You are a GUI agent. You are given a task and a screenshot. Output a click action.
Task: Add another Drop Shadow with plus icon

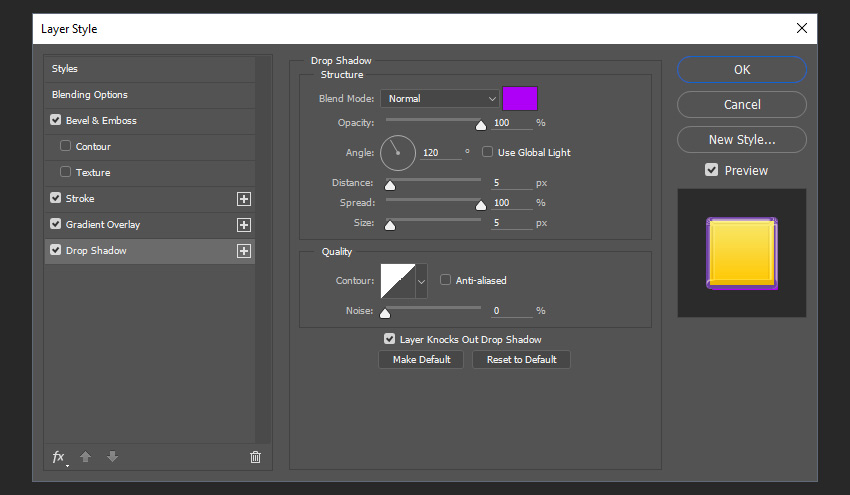[x=243, y=251]
